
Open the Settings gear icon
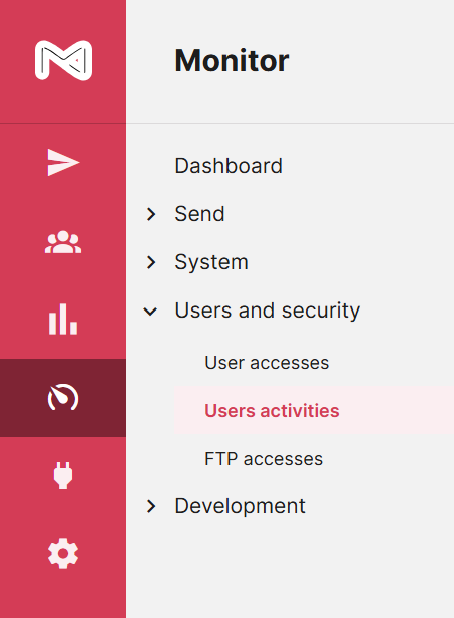(x=63, y=553)
